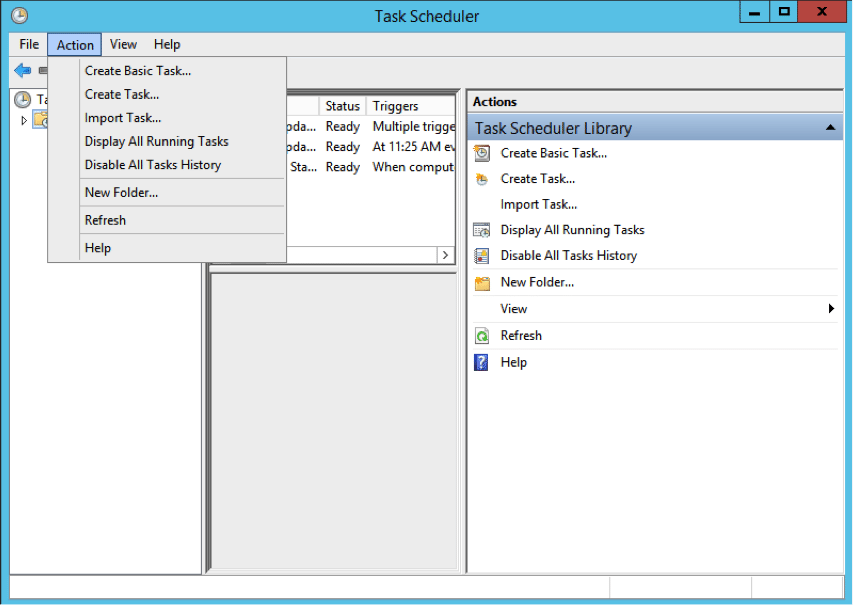Screen dimensions: 853x605
Task: Expand the View submenu arrow in Actions
Action: pos(831,309)
